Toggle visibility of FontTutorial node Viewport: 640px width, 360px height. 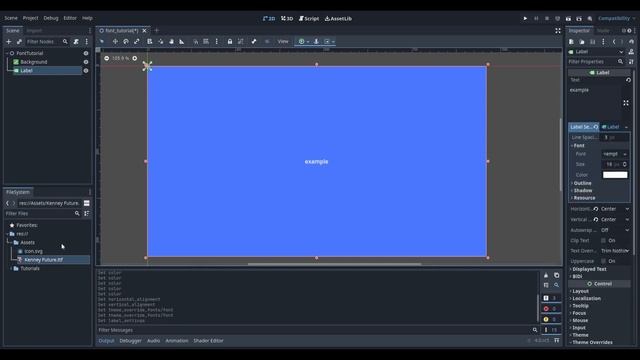pos(86,53)
